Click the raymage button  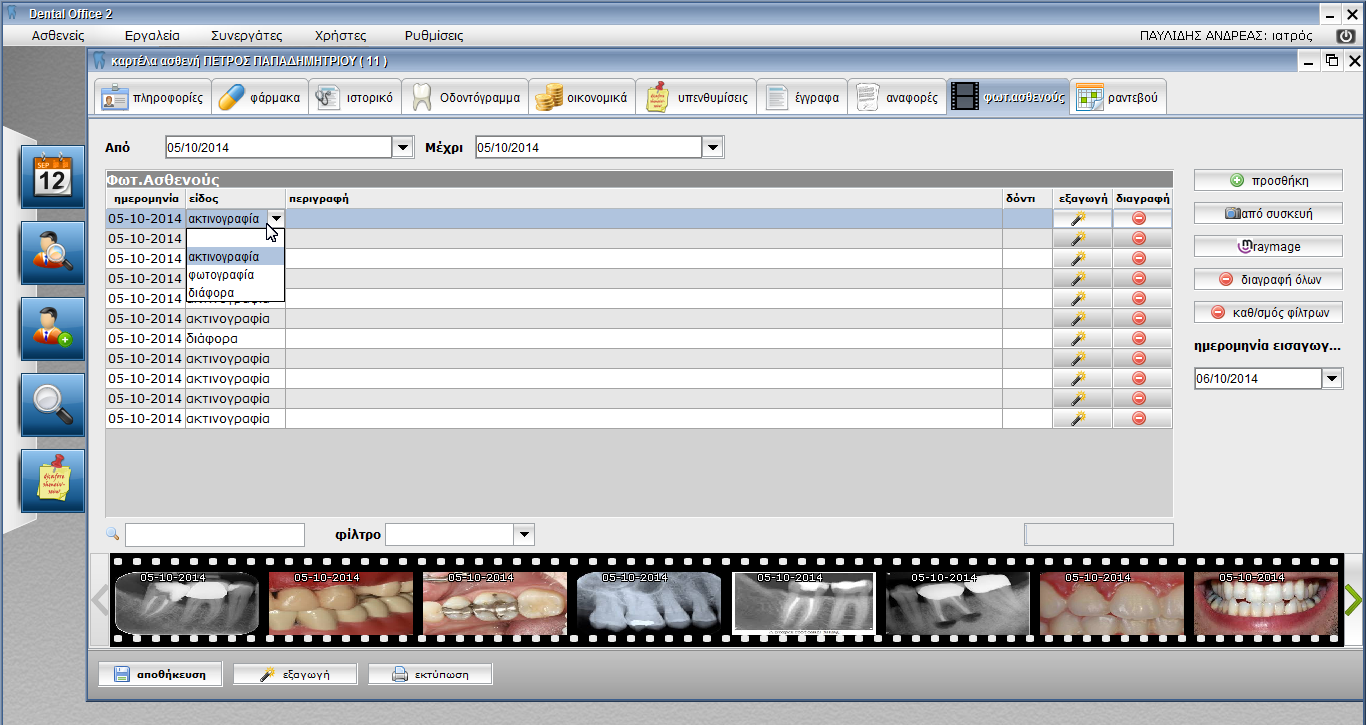pos(1268,246)
